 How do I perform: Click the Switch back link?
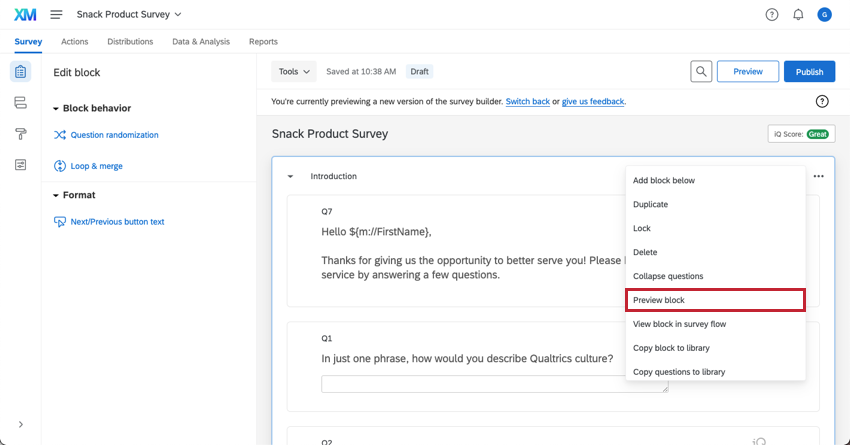click(527, 102)
